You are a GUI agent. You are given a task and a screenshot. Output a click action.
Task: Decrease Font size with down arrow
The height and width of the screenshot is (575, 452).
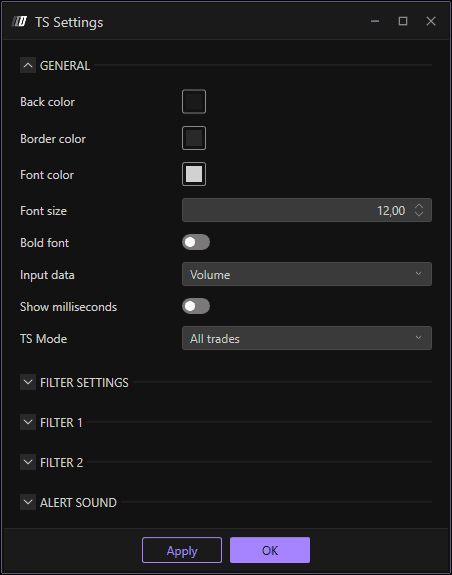tap(419, 214)
